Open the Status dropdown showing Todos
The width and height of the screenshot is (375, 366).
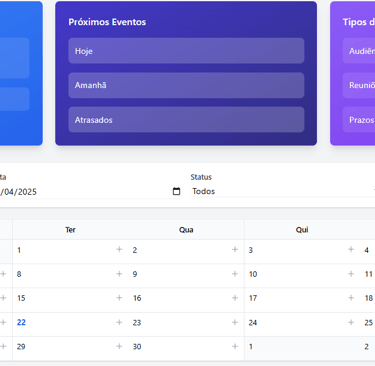click(283, 191)
